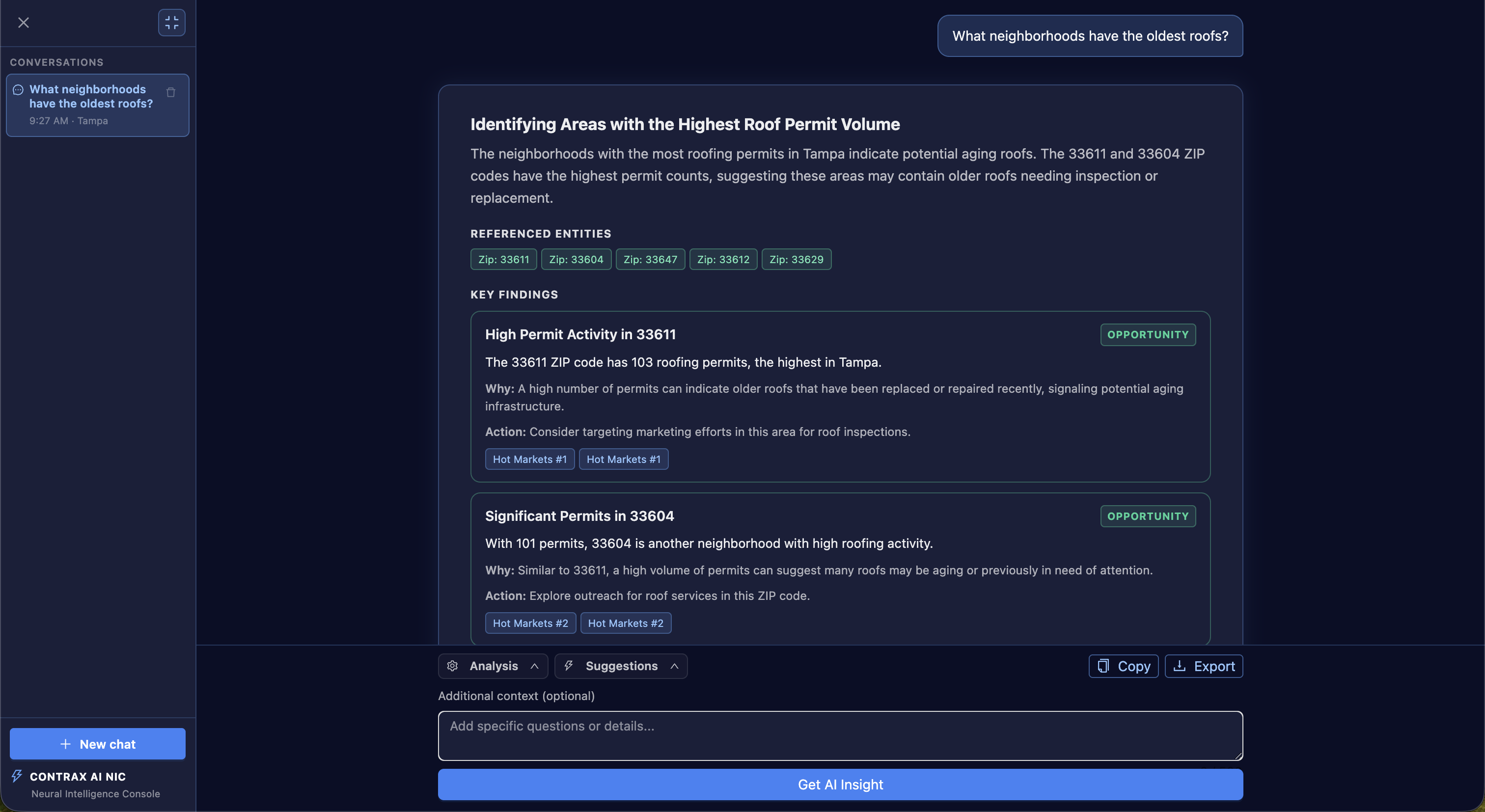
Task: Click the user question bubble at top right
Action: [x=1090, y=36]
